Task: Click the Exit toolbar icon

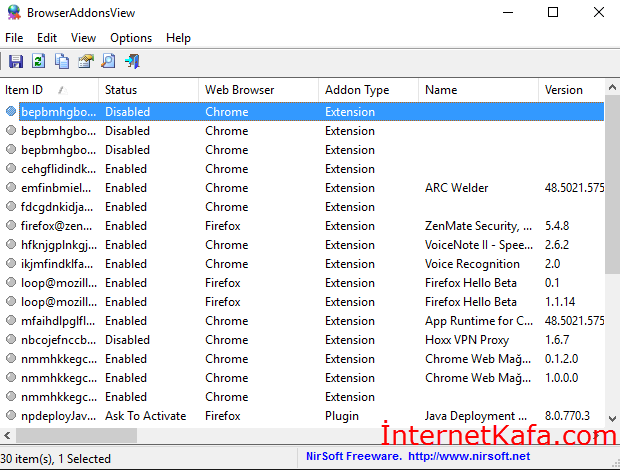Action: (132, 61)
